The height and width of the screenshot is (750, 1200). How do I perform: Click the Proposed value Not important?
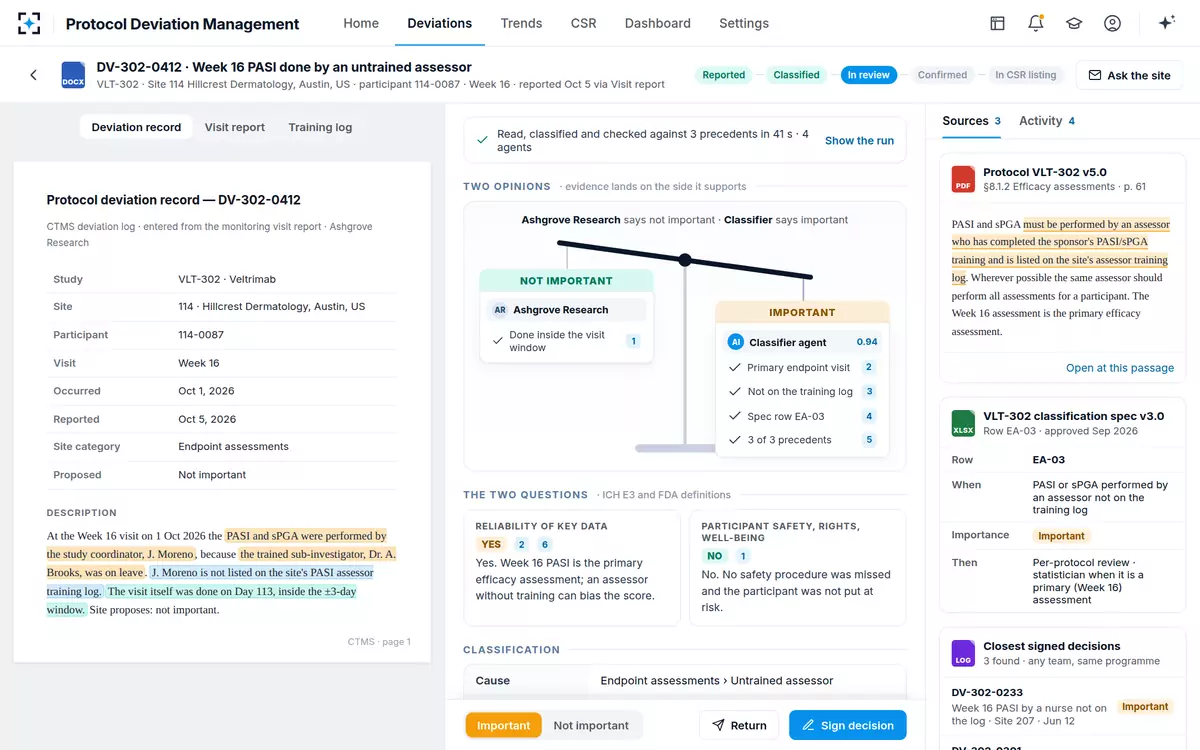pyautogui.click(x=212, y=475)
